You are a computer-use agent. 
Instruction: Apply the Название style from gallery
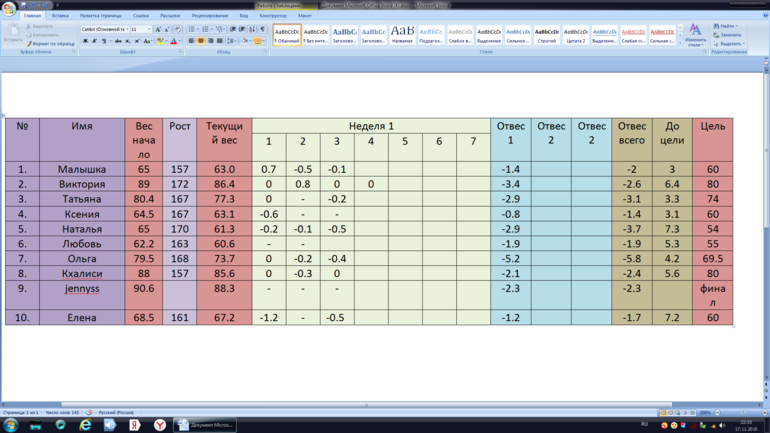click(x=402, y=35)
